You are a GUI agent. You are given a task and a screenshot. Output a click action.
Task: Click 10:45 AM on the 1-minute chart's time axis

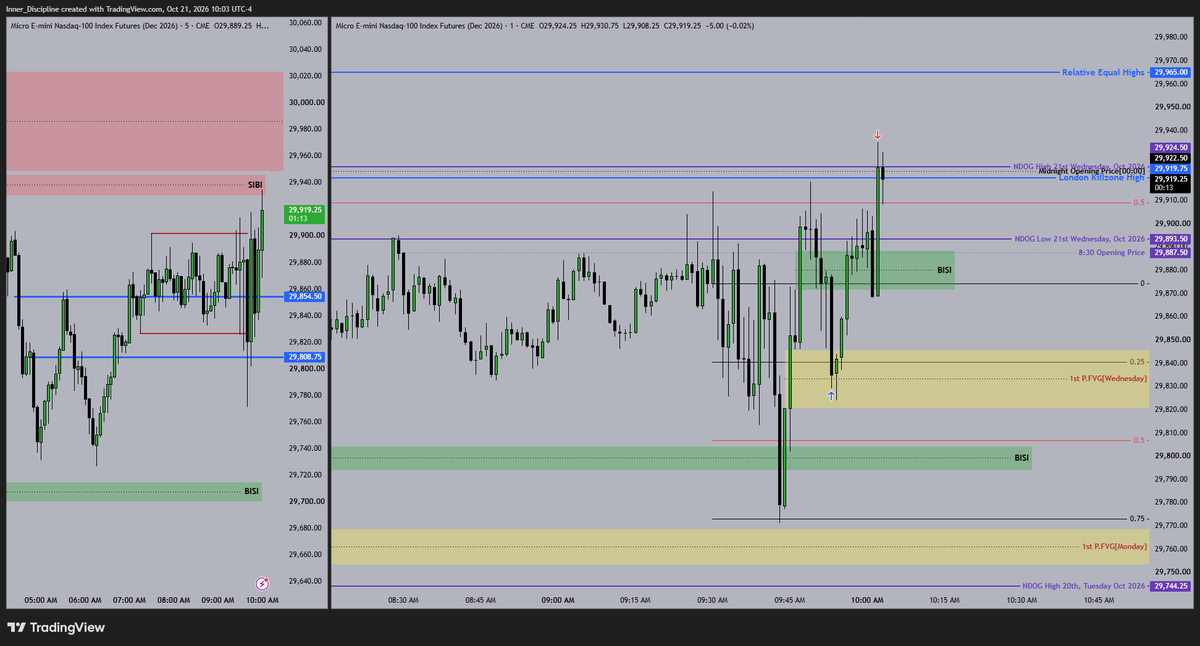(1098, 600)
